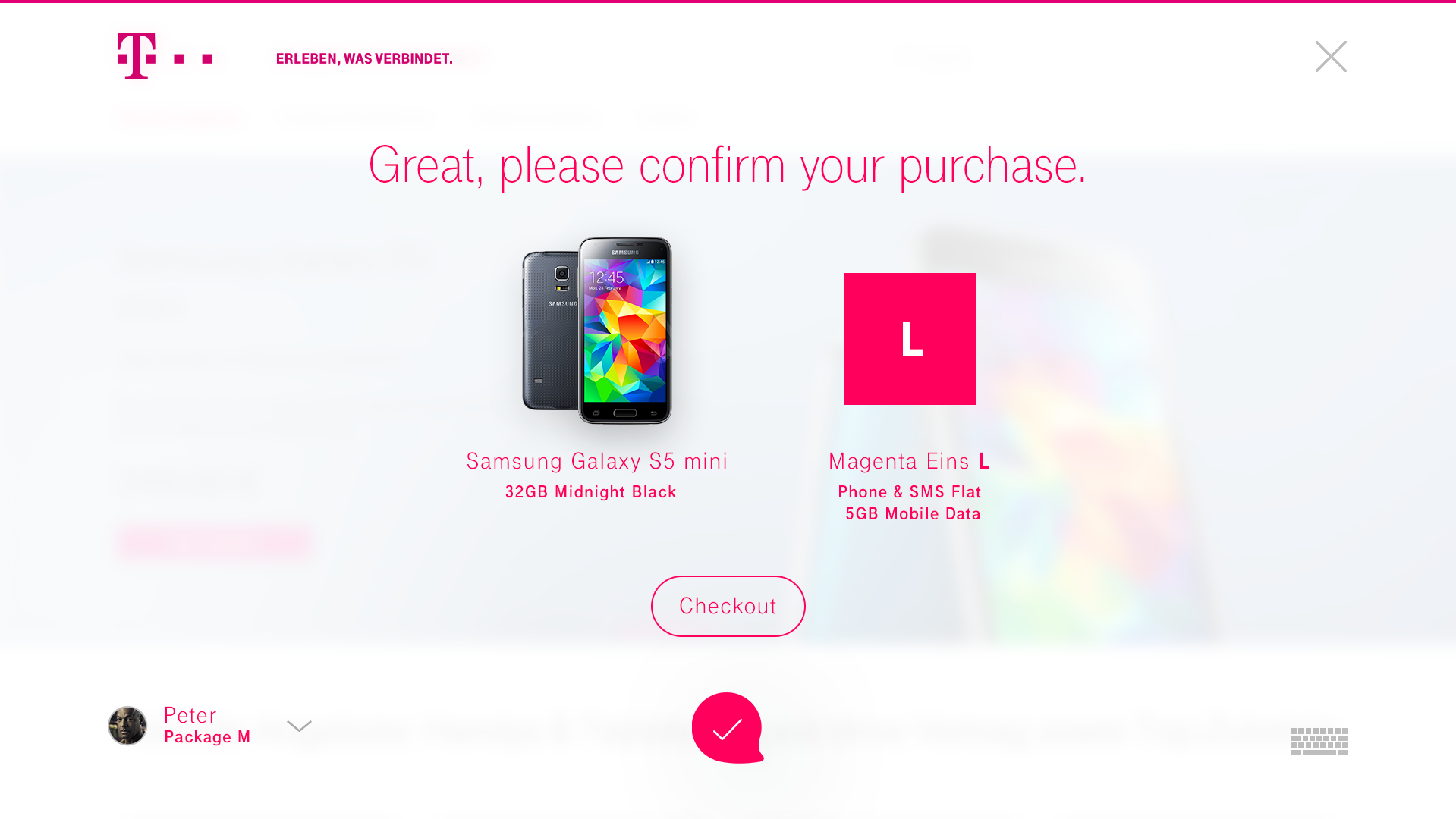The image size is (1456, 819).
Task: Click the 5GB Mobile Data text
Action: tap(913, 514)
